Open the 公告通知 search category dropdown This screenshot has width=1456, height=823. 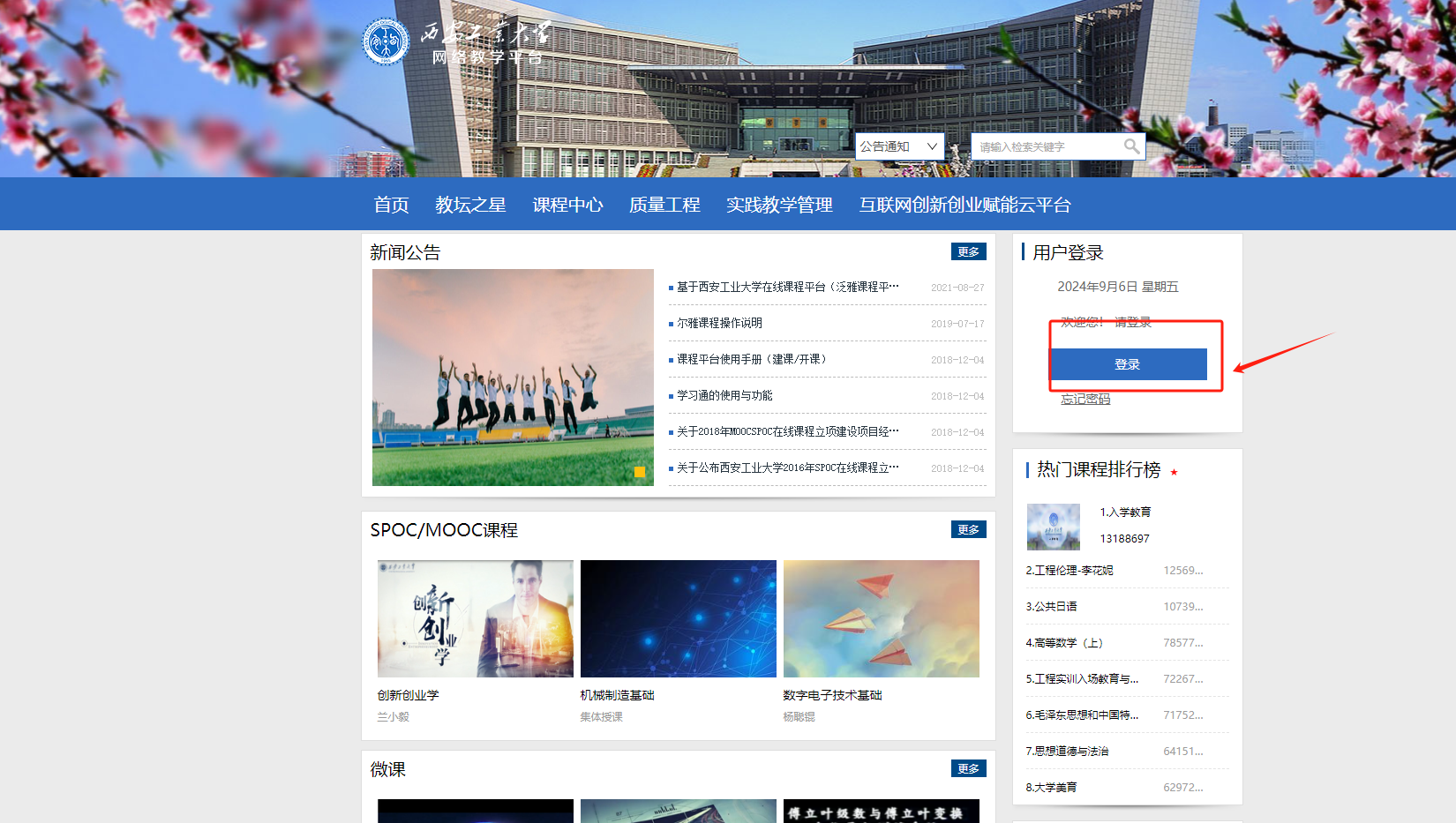coord(900,146)
